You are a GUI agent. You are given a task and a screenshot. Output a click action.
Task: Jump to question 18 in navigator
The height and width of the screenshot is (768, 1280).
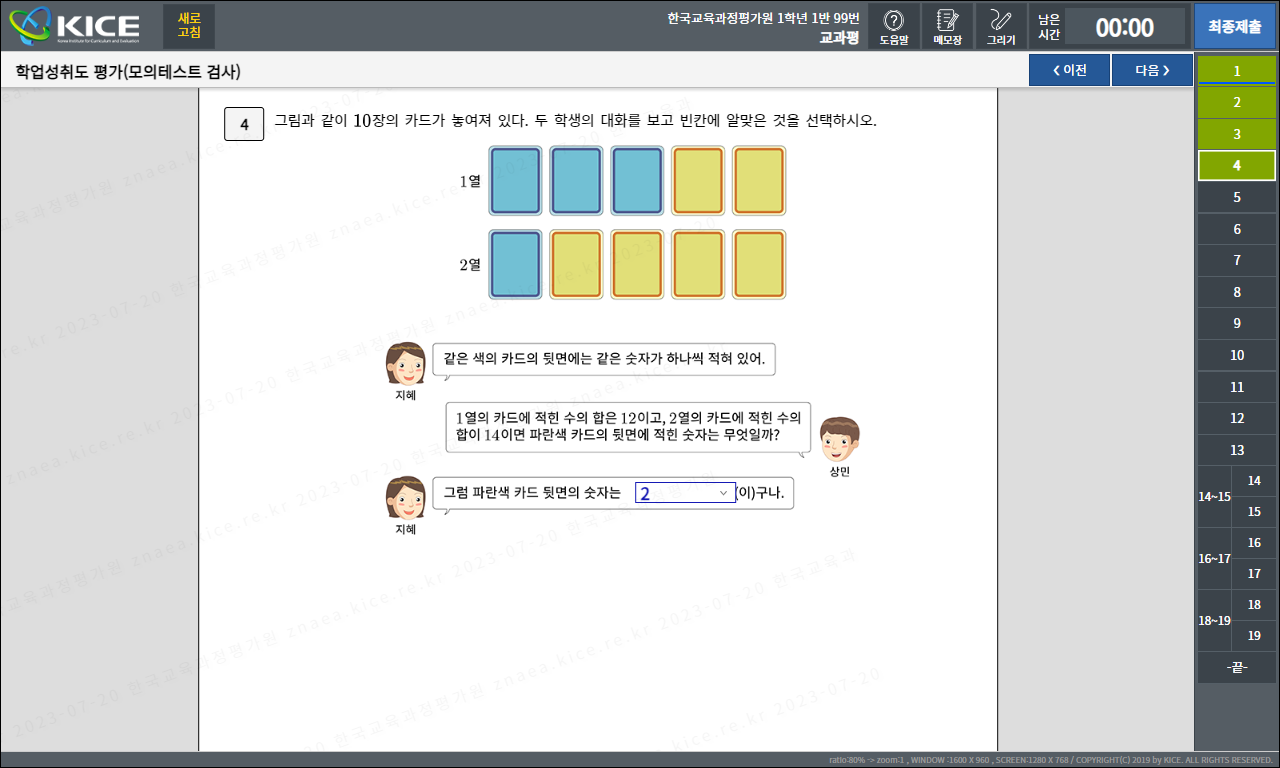click(1254, 605)
